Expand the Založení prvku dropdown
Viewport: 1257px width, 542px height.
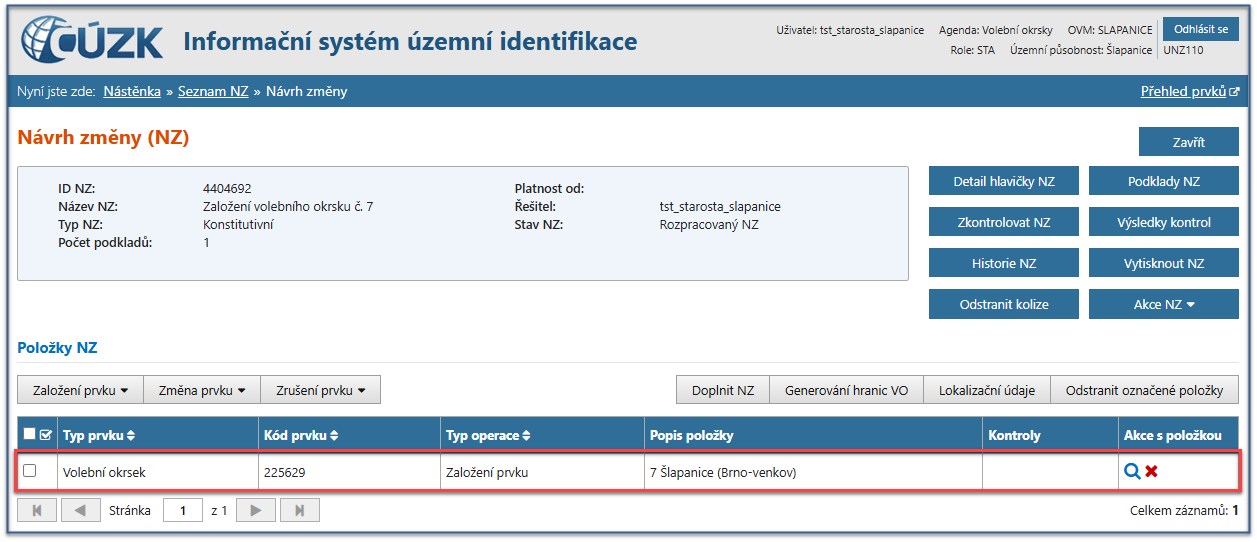click(80, 390)
